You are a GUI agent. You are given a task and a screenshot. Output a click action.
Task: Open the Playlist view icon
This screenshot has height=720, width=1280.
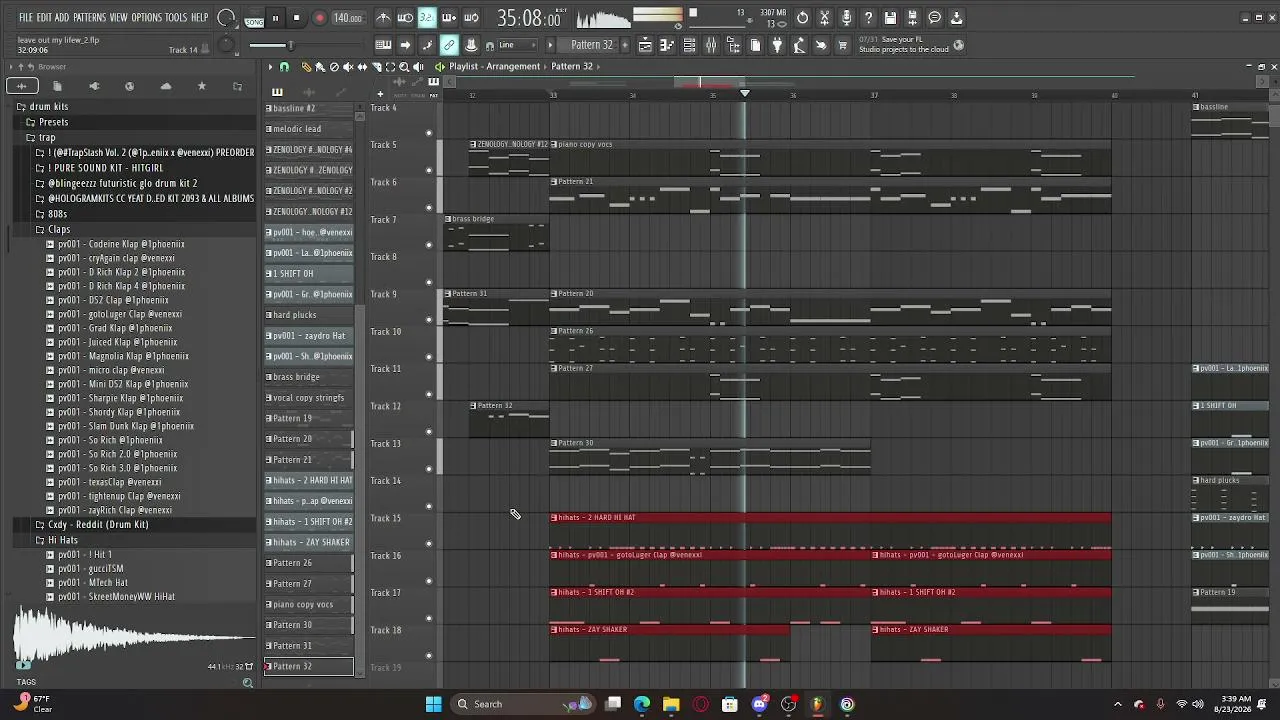click(x=645, y=45)
